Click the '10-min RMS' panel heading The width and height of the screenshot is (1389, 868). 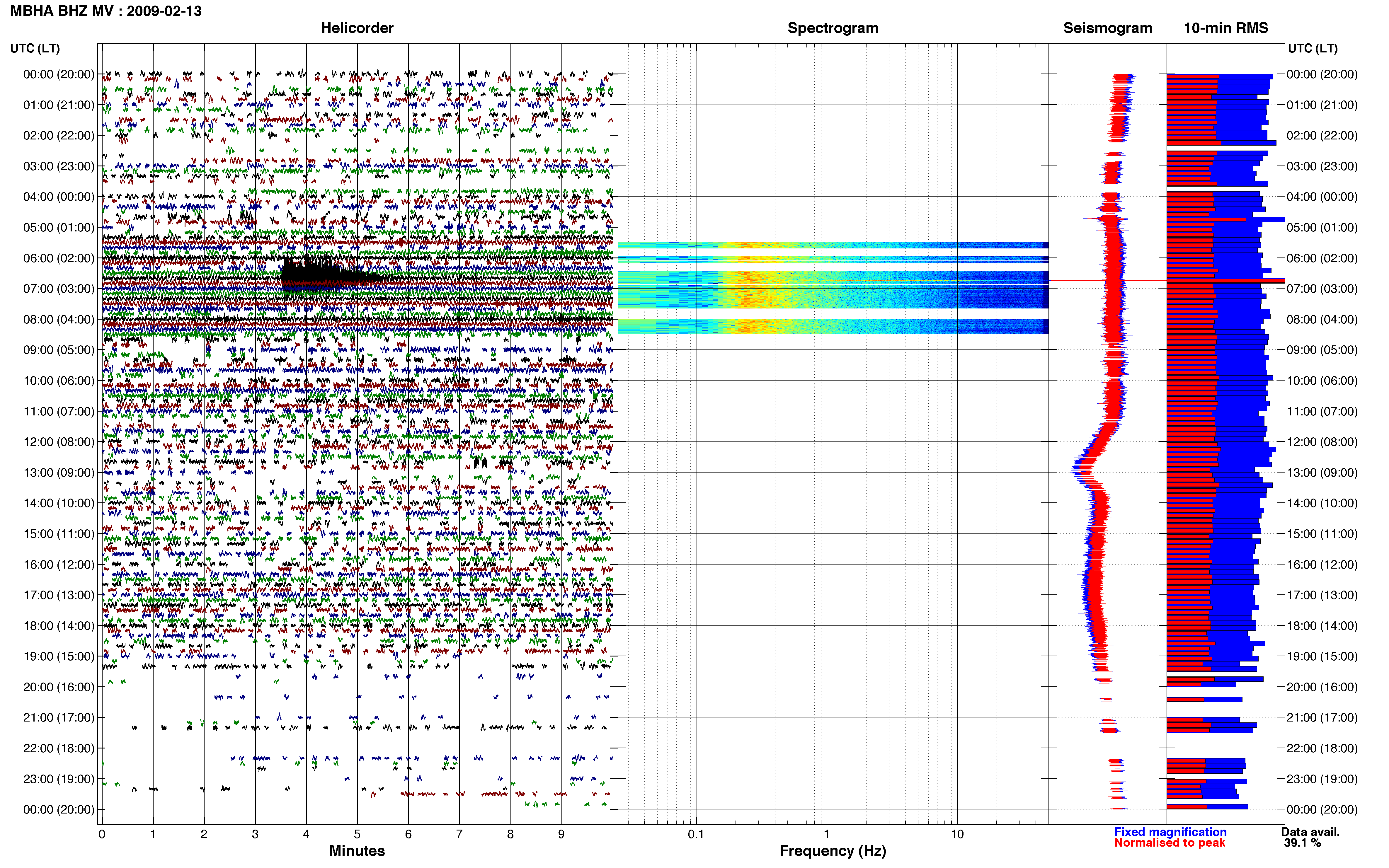click(x=1226, y=28)
